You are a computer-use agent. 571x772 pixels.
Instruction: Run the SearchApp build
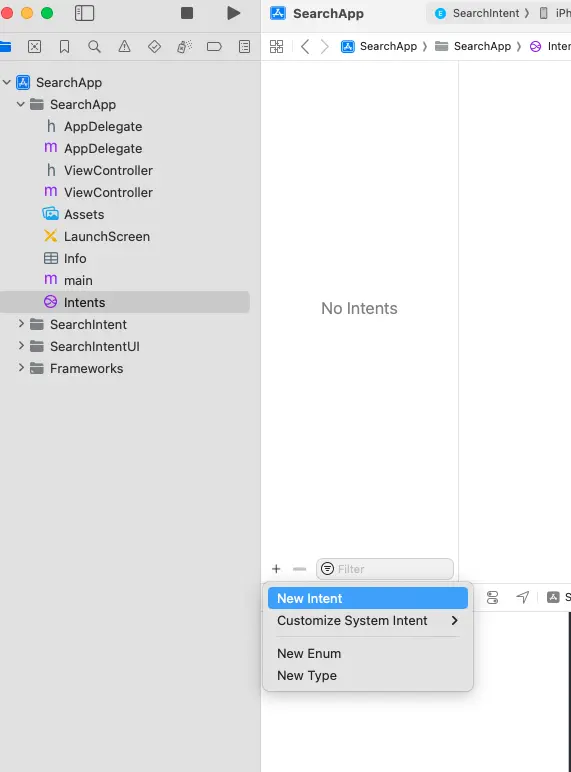(x=234, y=13)
